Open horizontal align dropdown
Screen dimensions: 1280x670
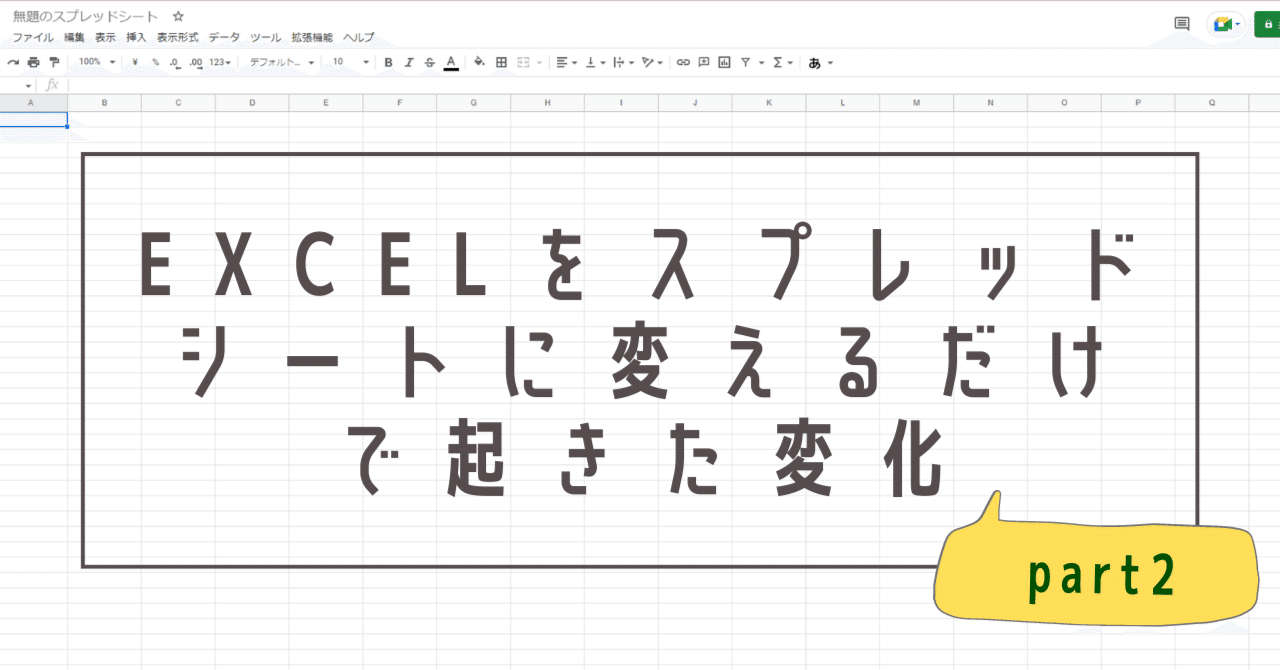566,62
